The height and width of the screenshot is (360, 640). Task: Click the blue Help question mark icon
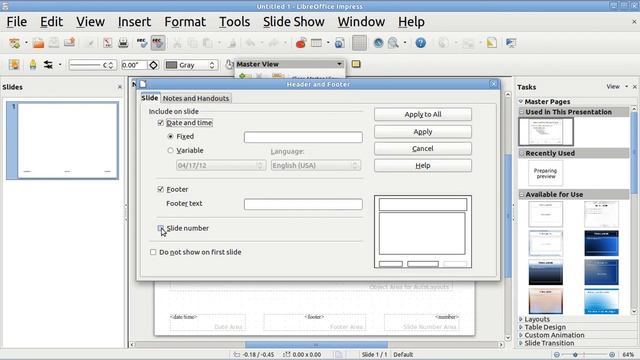pyautogui.click(x=420, y=42)
